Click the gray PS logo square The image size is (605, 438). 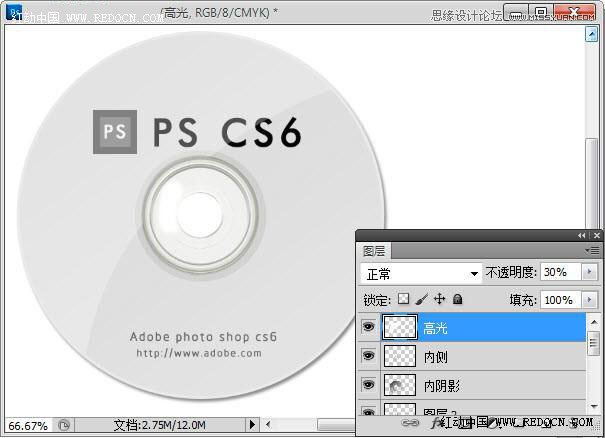tap(115, 132)
